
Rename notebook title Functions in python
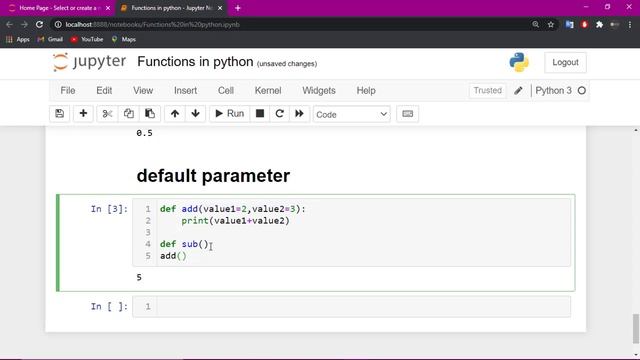[195, 62]
